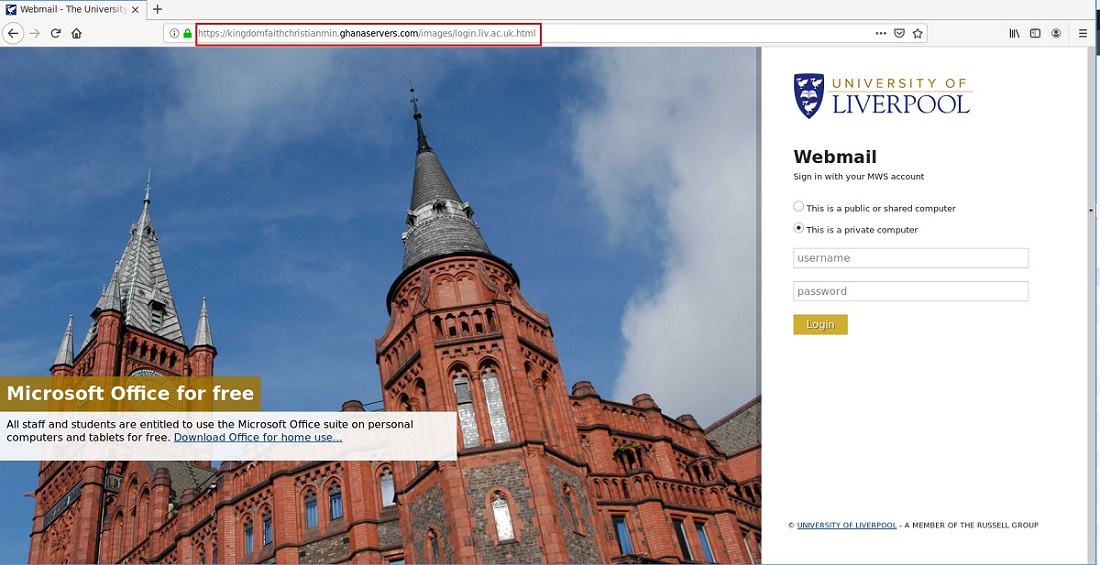Bookmark this page with the star icon
The width and height of the screenshot is (1100, 565).
click(917, 33)
